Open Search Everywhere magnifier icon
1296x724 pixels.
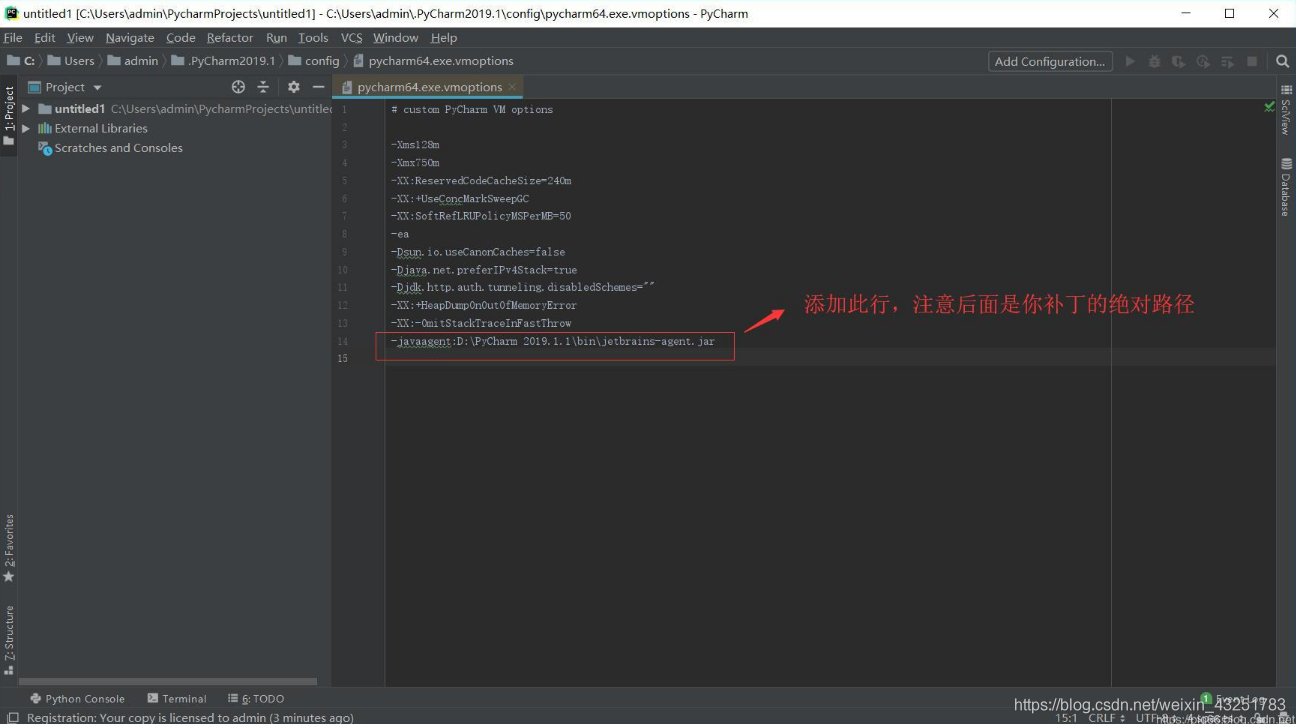(1282, 61)
